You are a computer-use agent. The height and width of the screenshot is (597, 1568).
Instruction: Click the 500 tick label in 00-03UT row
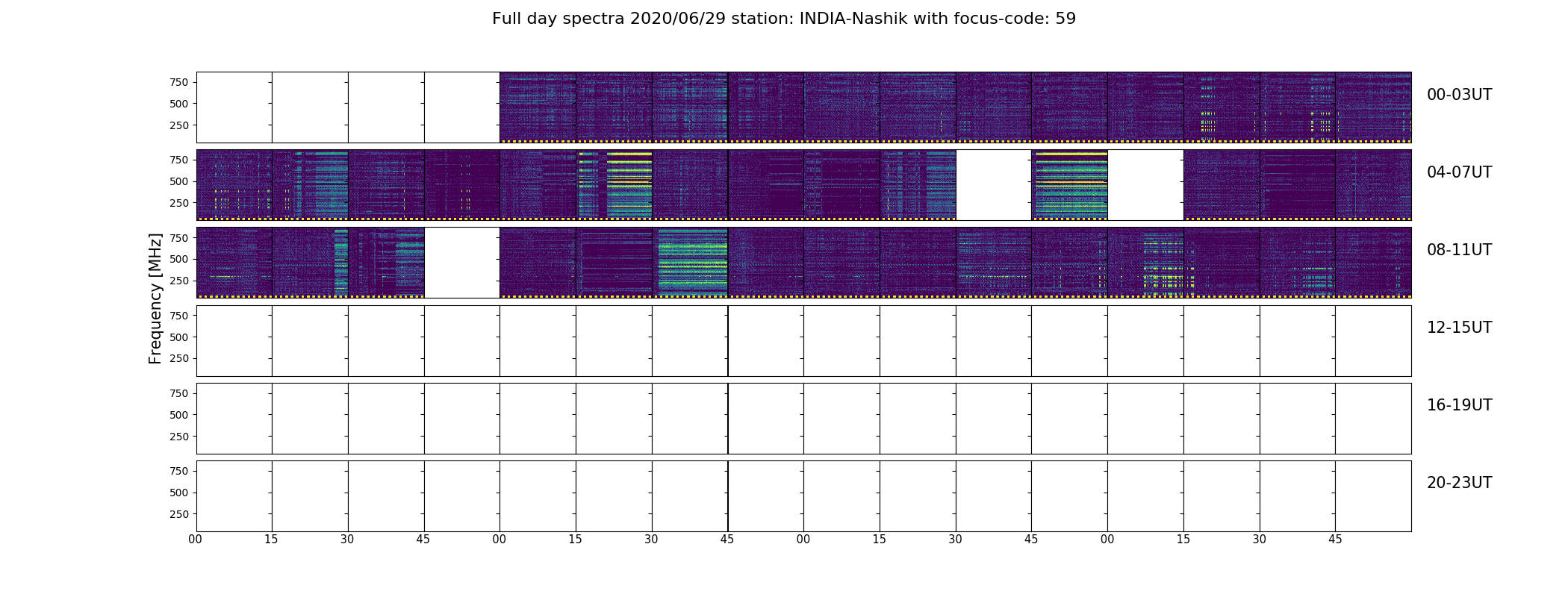tap(179, 104)
